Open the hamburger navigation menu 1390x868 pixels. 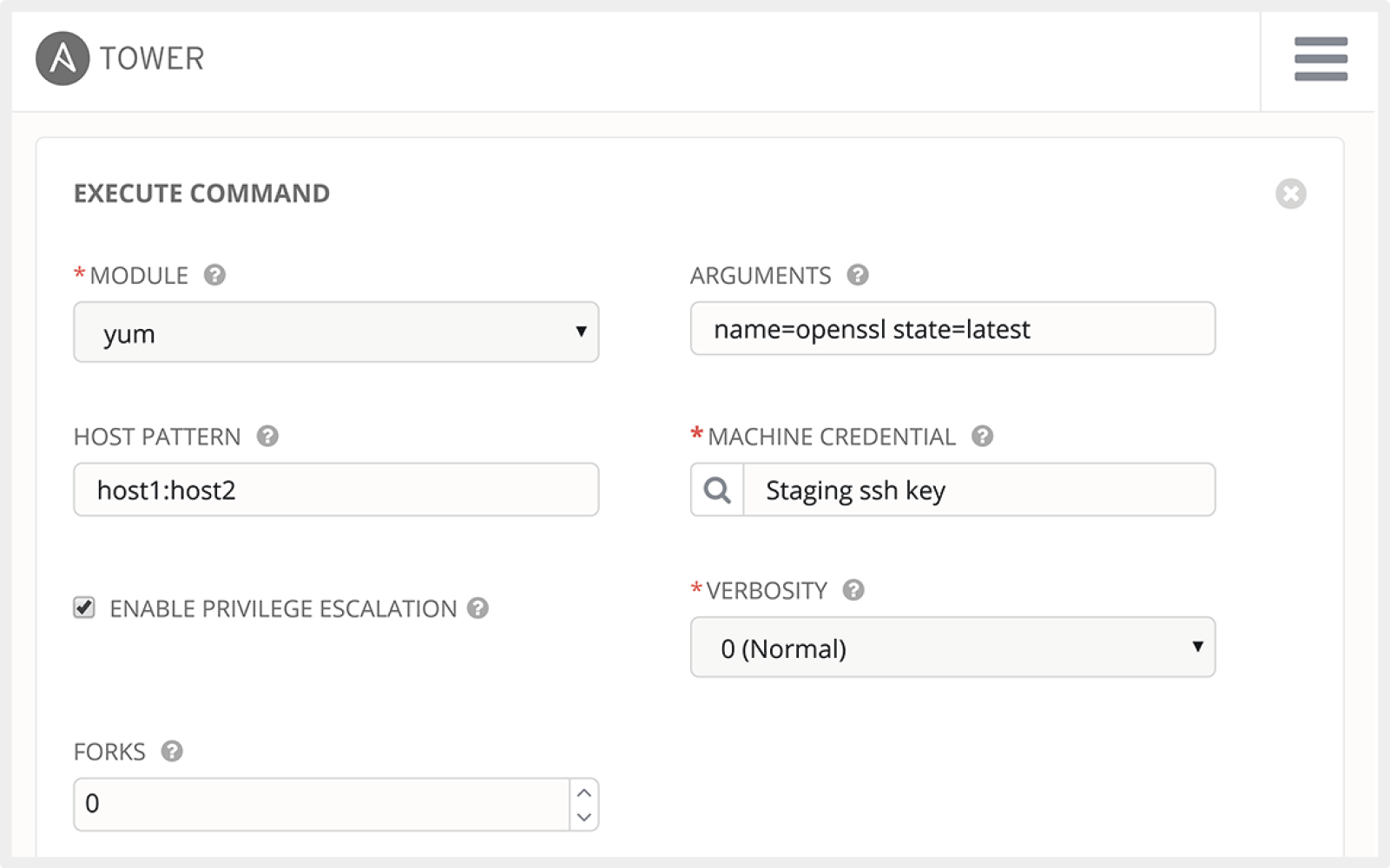pos(1320,59)
